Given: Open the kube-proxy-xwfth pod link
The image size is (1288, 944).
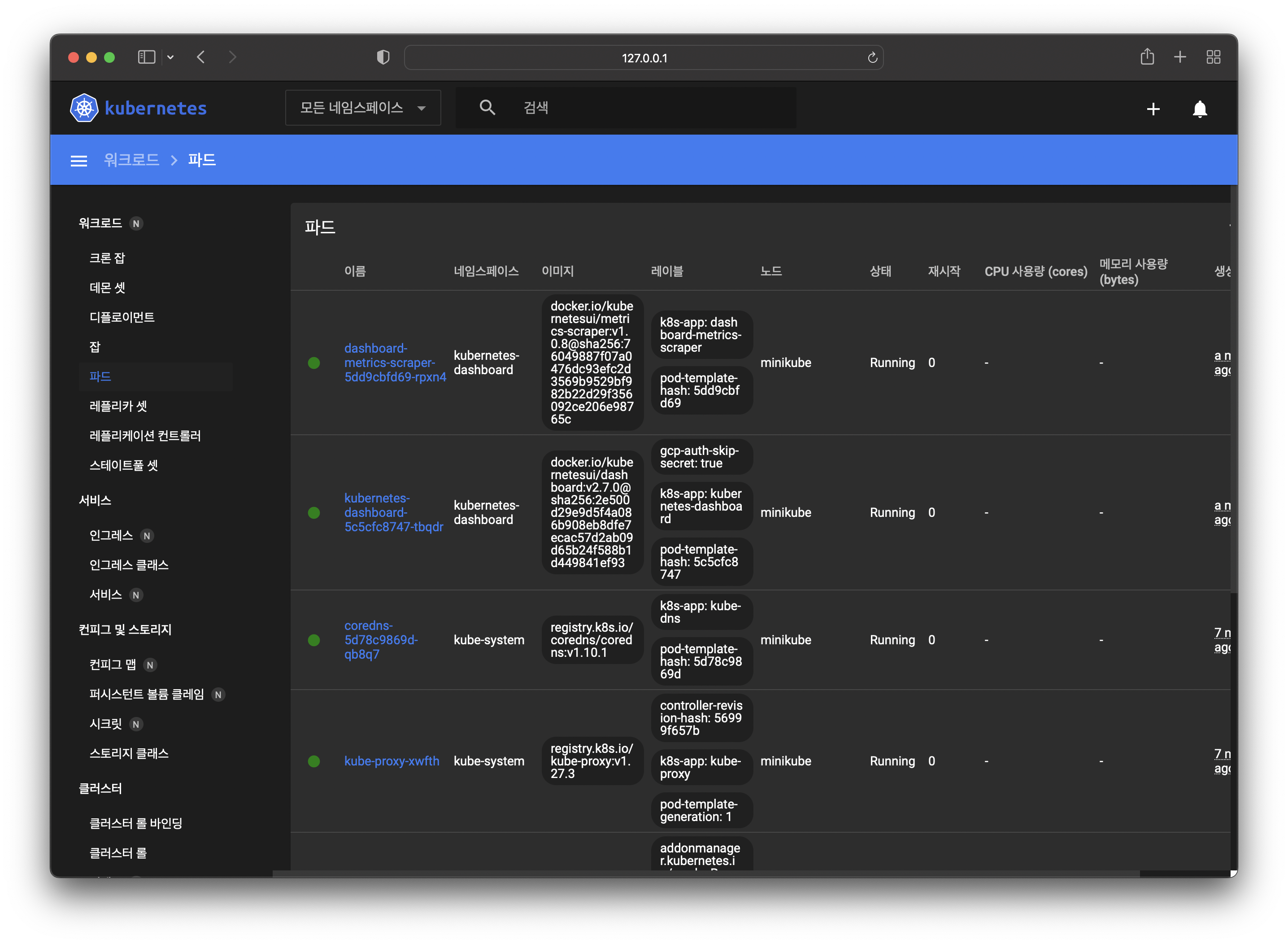Looking at the screenshot, I should pyautogui.click(x=391, y=761).
